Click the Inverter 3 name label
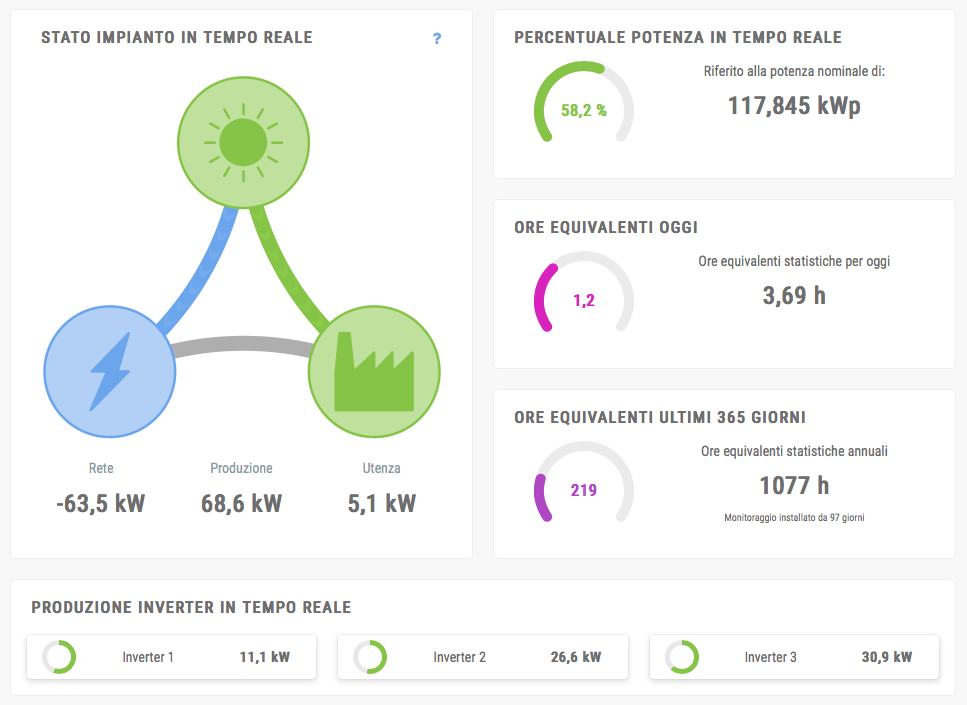This screenshot has height=705, width=967. [770, 657]
